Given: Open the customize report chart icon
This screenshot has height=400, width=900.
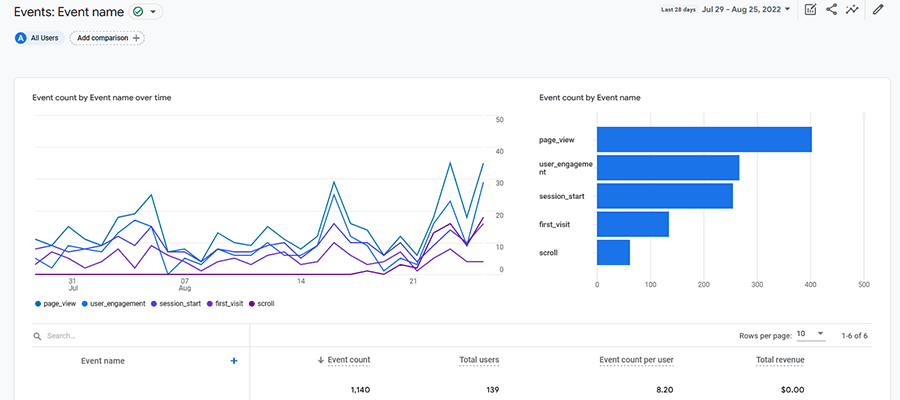Looking at the screenshot, I should [811, 10].
